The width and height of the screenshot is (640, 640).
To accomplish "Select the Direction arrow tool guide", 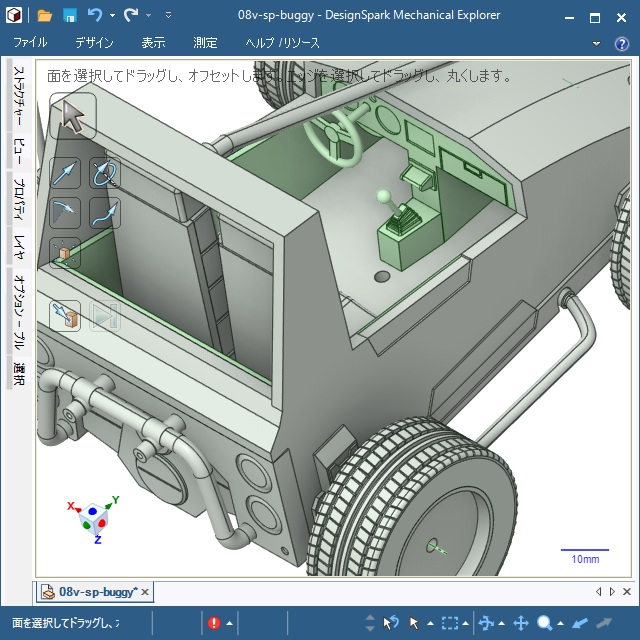I will click(x=65, y=173).
